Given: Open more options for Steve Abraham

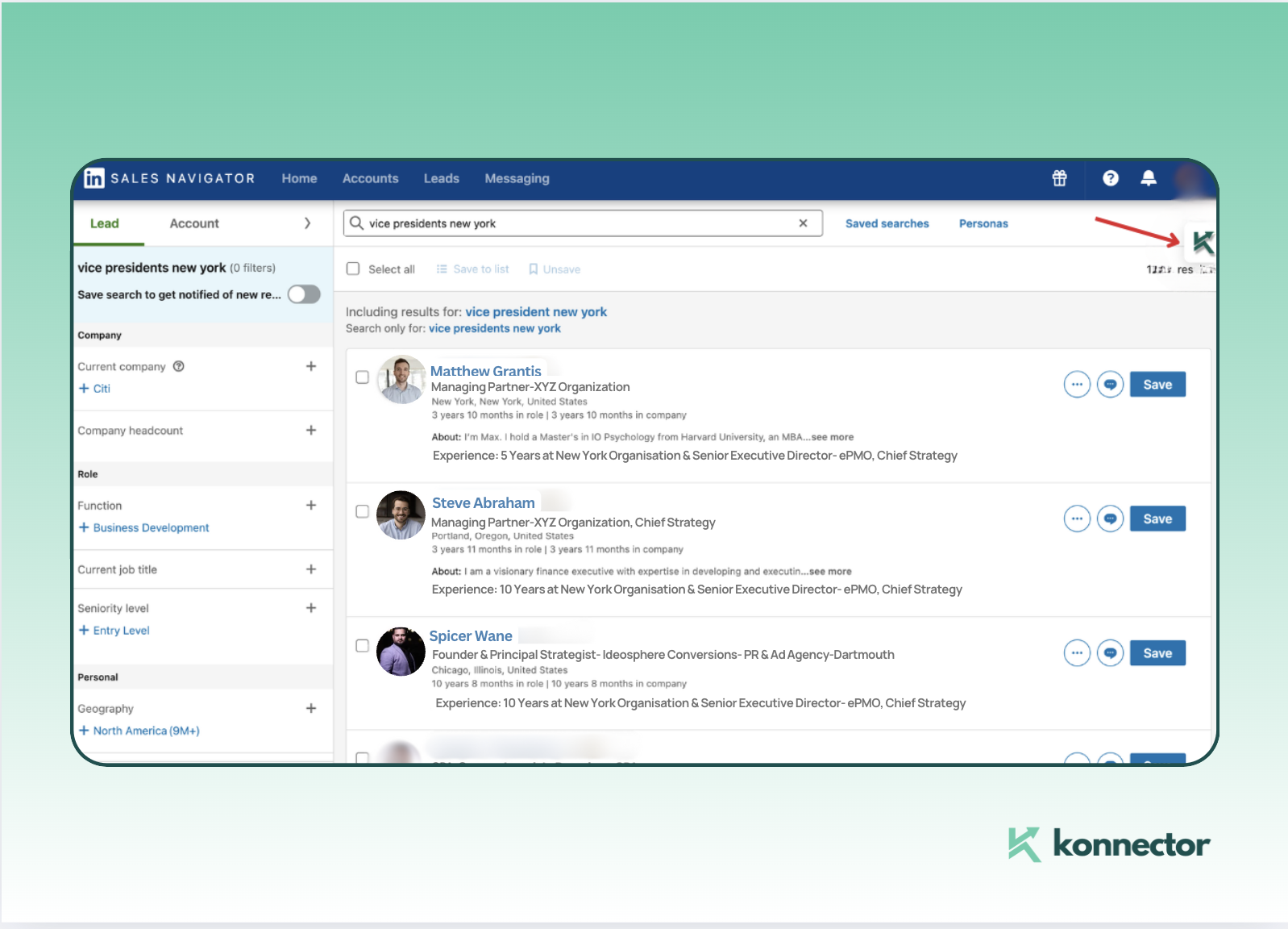Looking at the screenshot, I should 1077,519.
